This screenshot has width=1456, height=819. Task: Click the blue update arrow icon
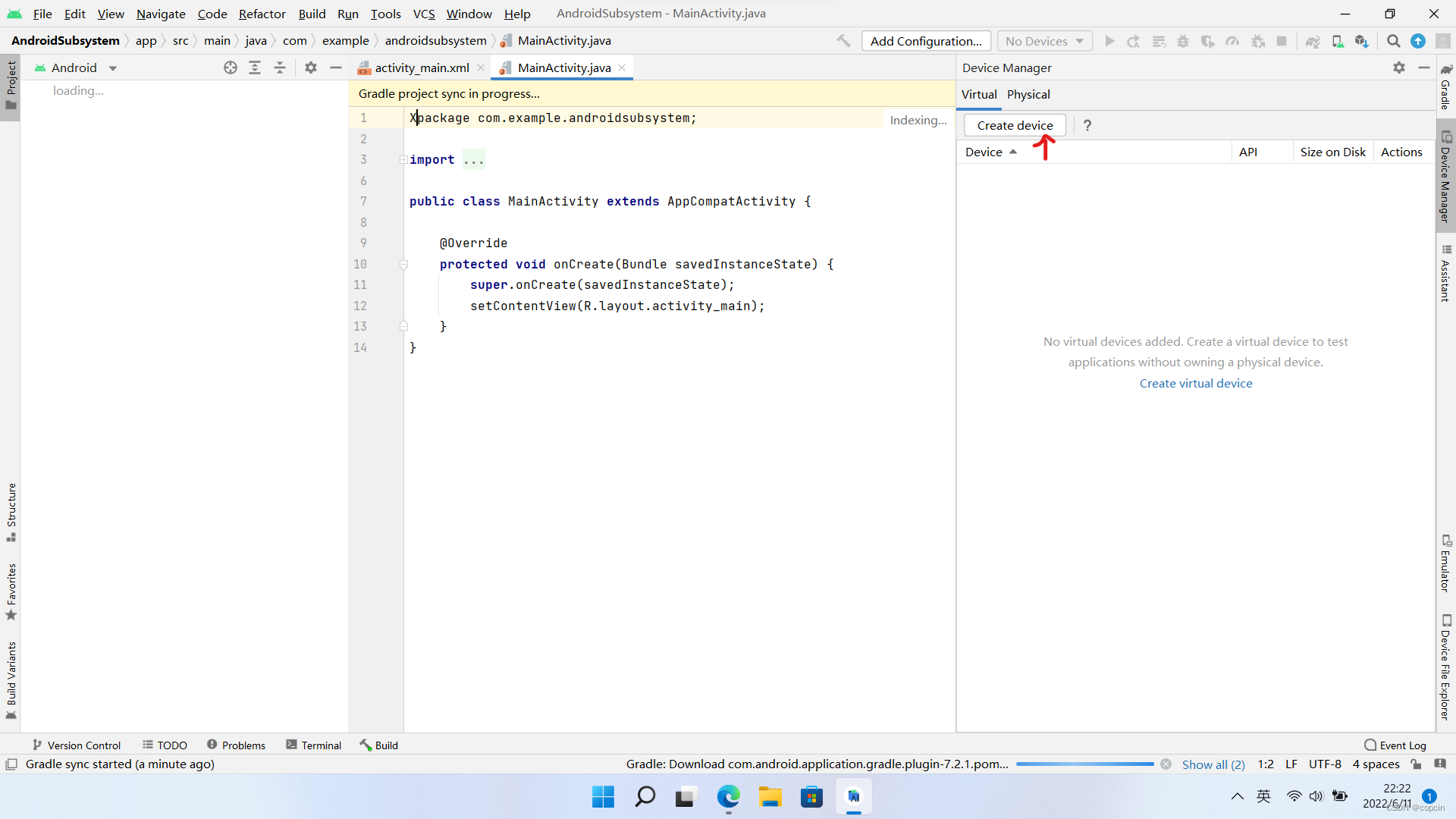coord(1418,41)
